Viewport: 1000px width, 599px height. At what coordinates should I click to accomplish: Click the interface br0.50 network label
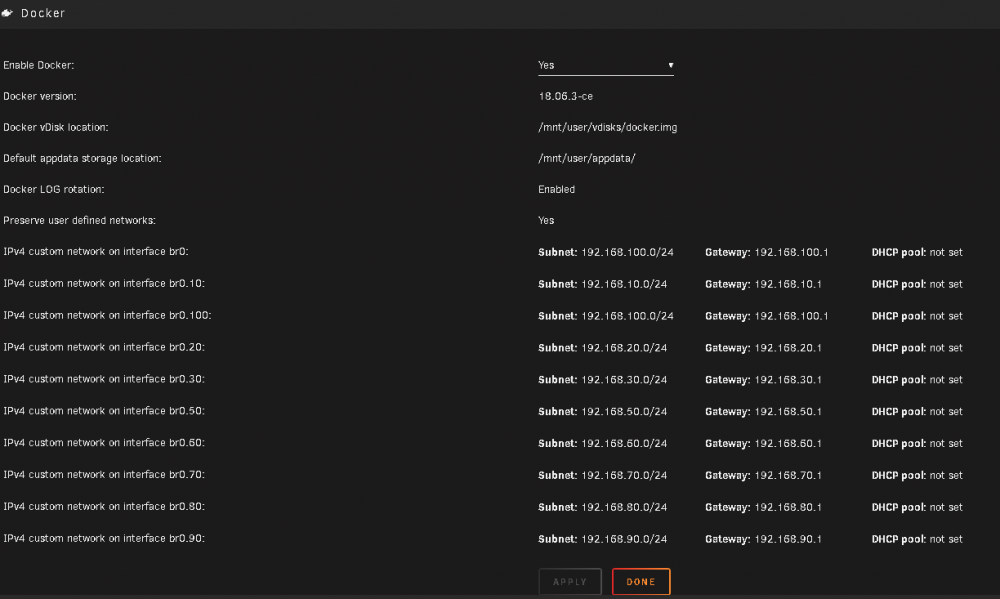104,411
